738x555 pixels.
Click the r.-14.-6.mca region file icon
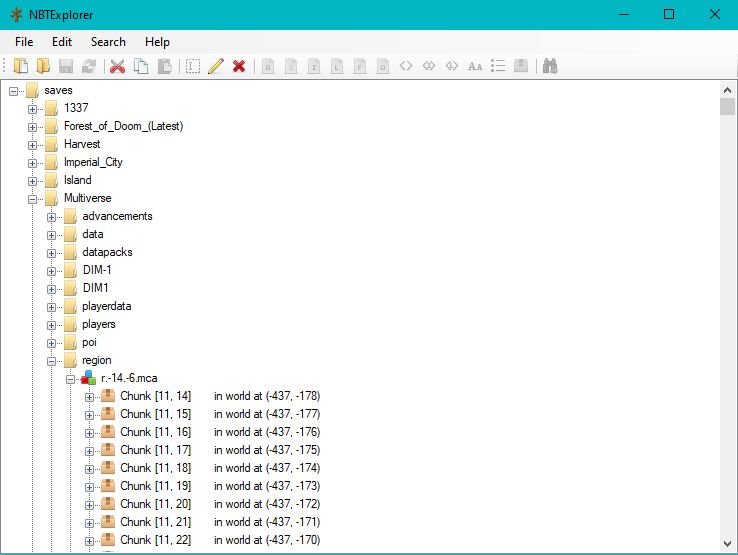pos(88,378)
